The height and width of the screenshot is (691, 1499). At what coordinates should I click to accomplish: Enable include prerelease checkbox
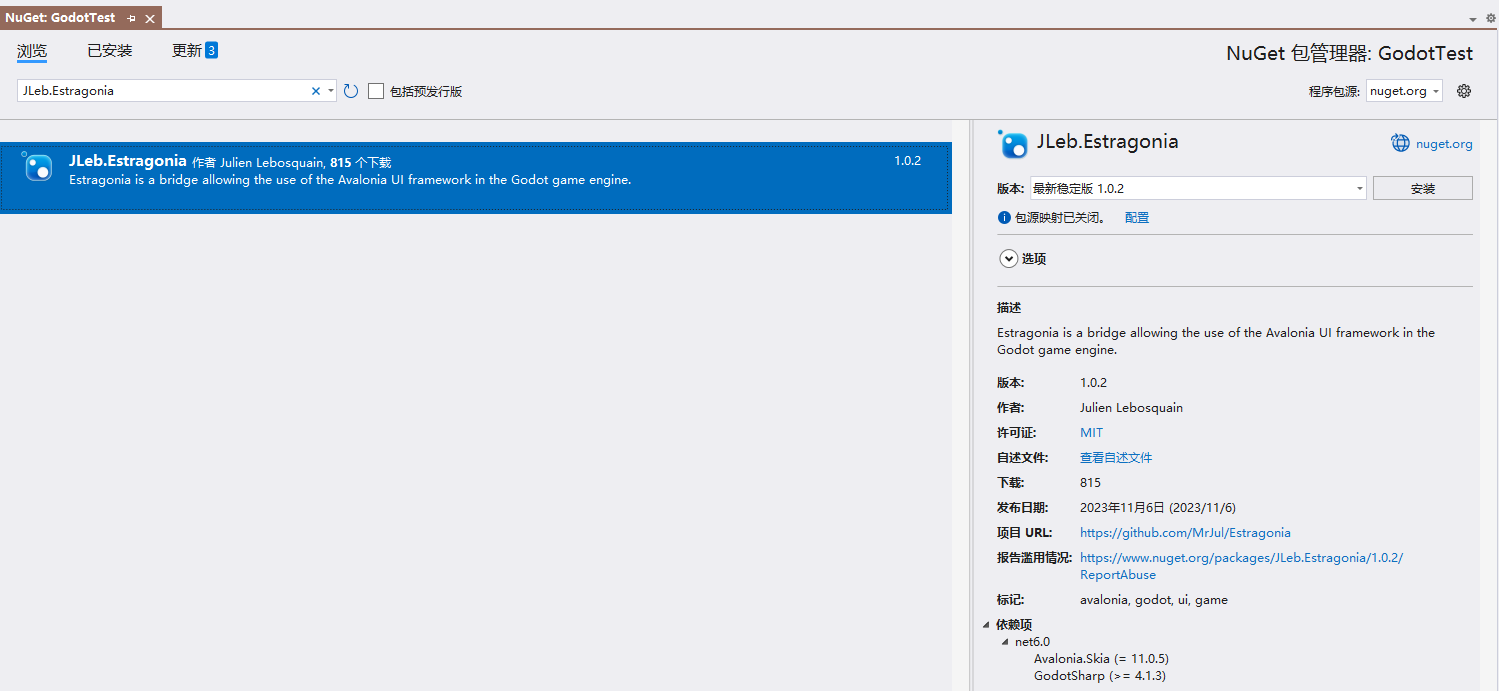coord(376,91)
